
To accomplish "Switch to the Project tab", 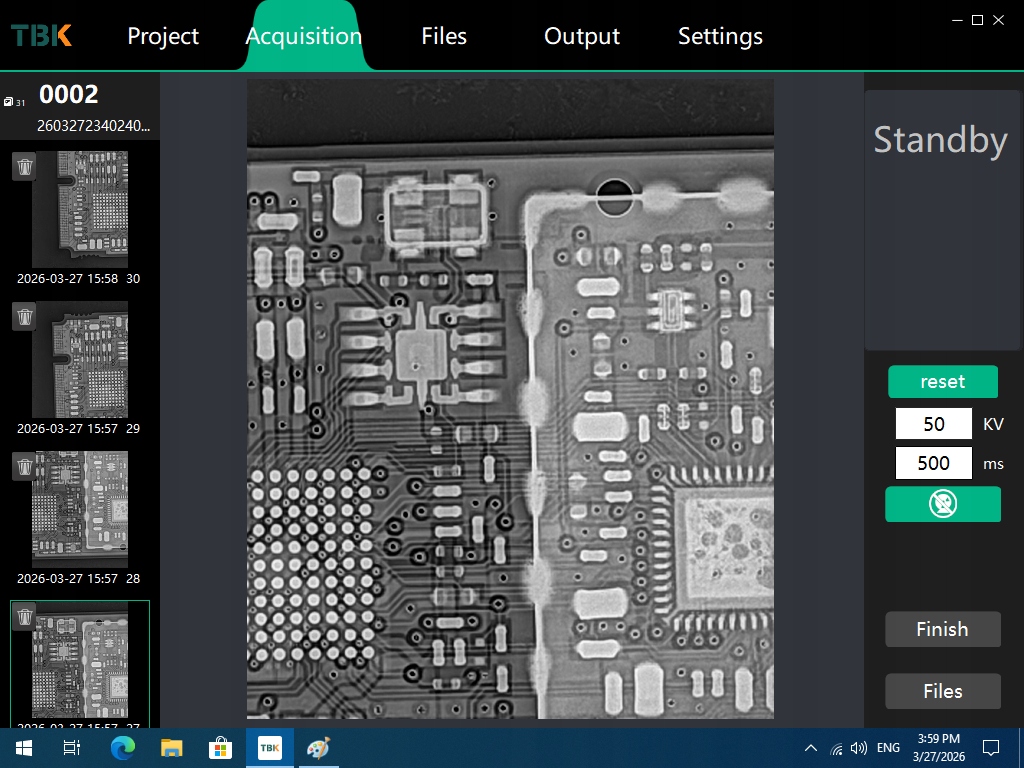I will pyautogui.click(x=163, y=36).
